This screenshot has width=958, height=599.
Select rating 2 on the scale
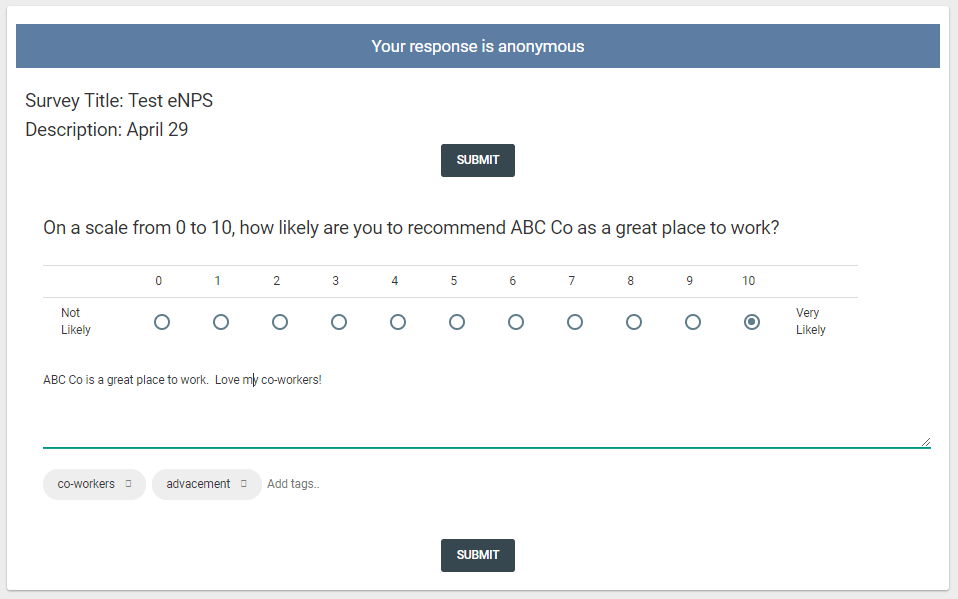point(280,322)
